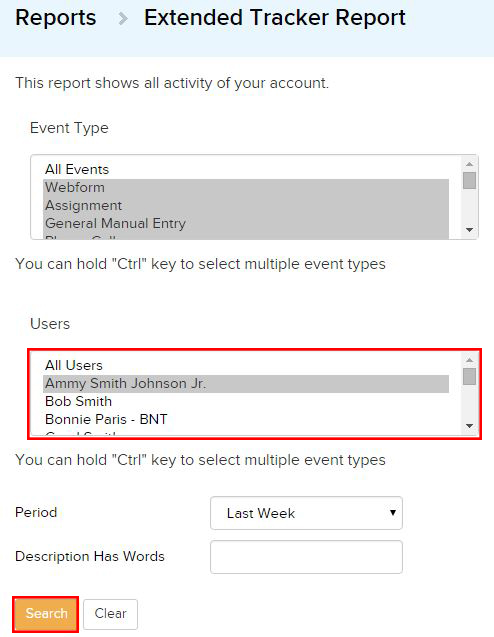Open the Period dropdown showing Last Week
The width and height of the screenshot is (494, 637).
(x=306, y=513)
